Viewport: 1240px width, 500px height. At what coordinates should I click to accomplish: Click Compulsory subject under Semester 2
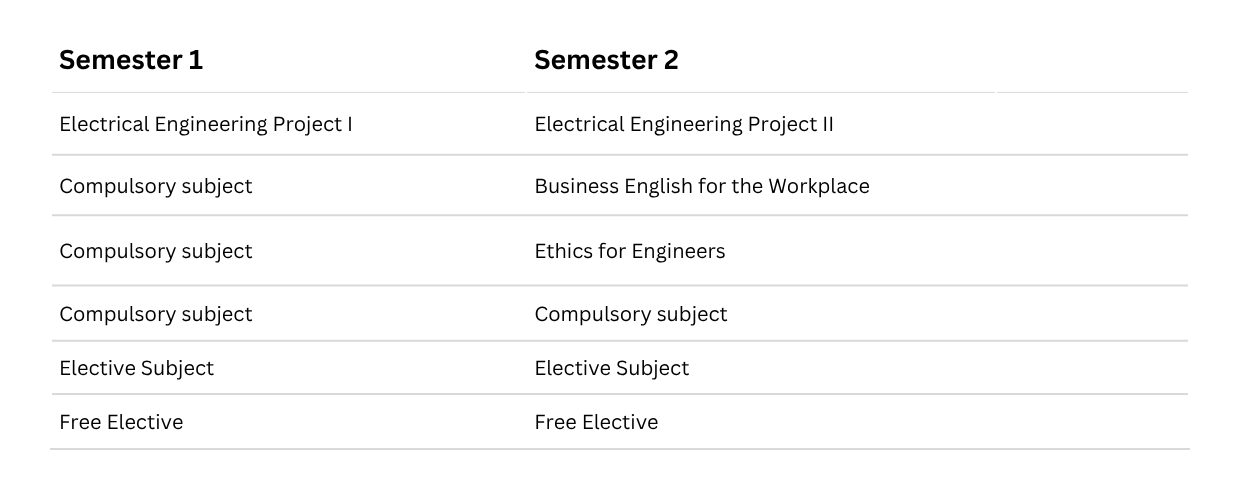pyautogui.click(x=630, y=314)
